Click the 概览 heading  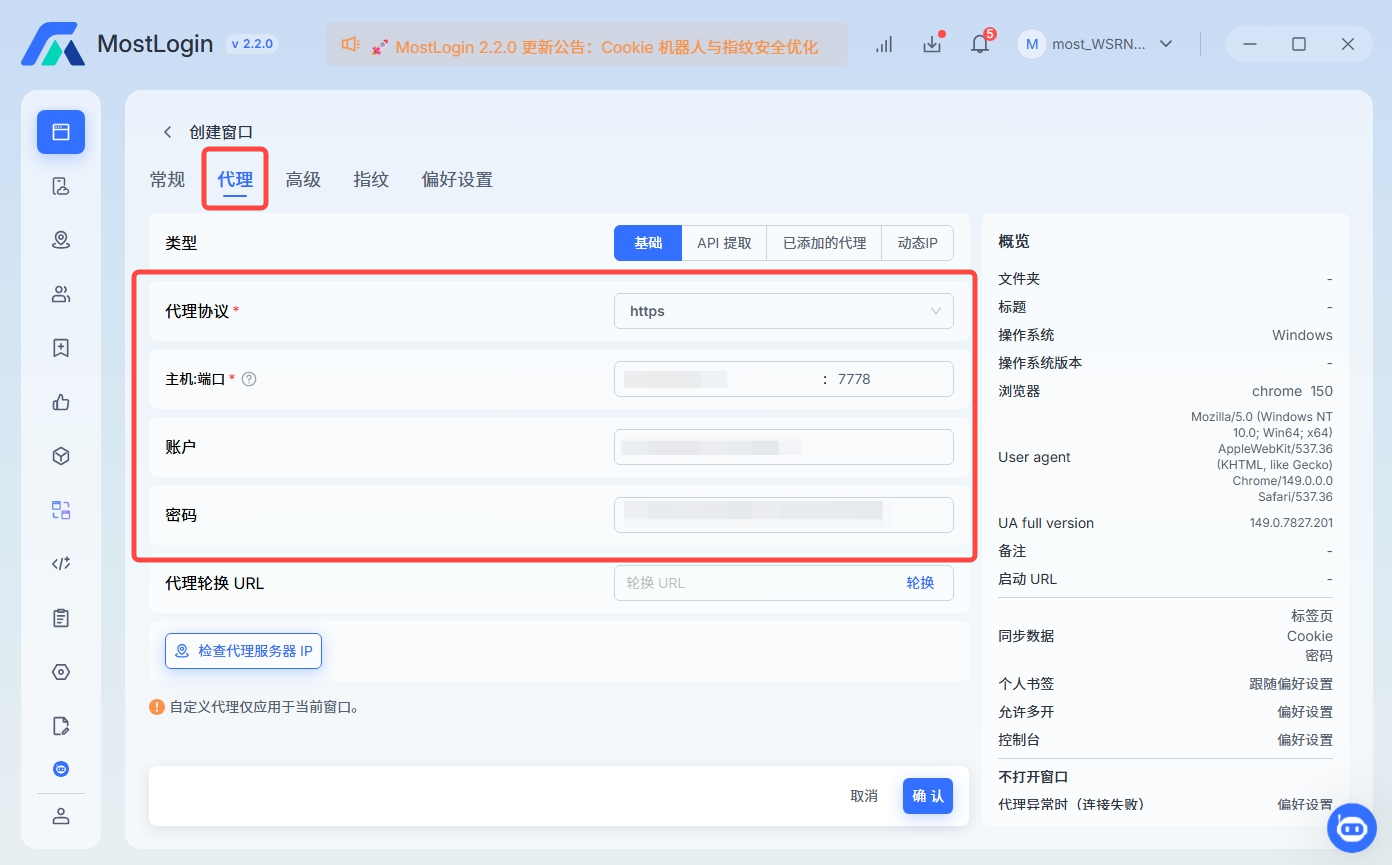coord(1014,242)
